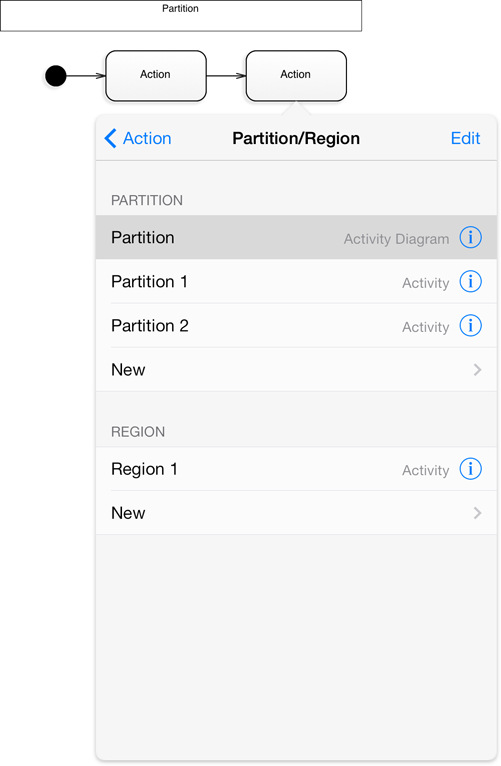Open info for Partition 2
501x766 pixels.
tap(470, 325)
